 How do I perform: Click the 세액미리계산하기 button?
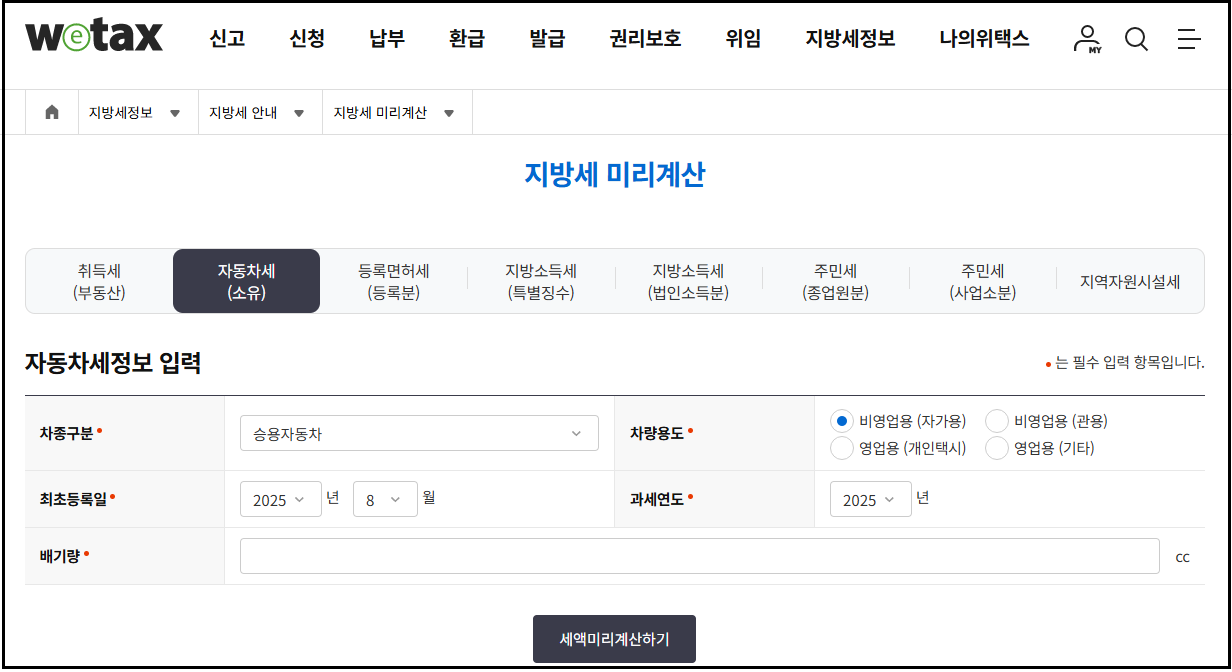coord(614,638)
